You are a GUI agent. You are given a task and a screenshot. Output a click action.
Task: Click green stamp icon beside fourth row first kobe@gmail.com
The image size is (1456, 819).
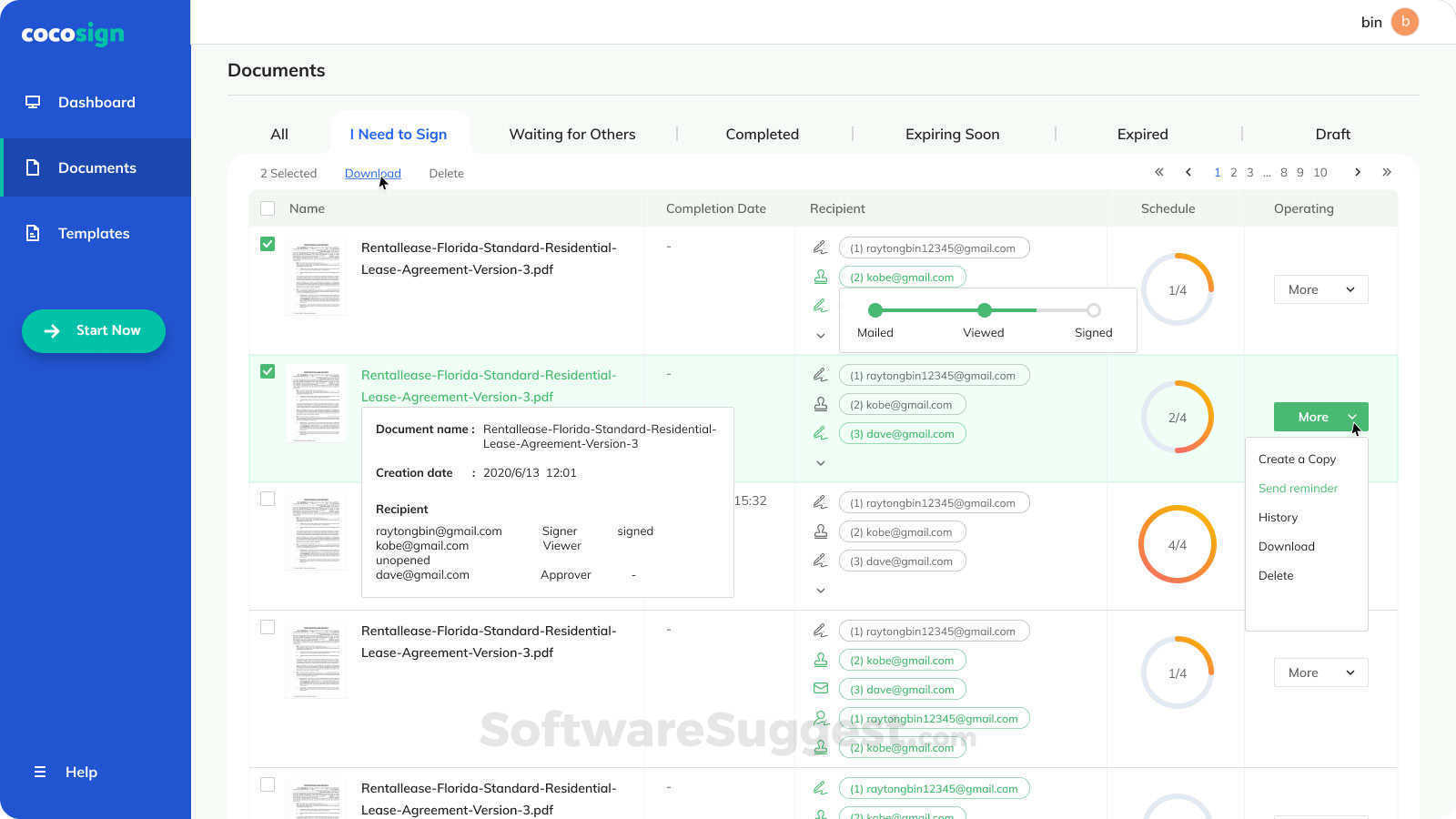click(x=820, y=660)
